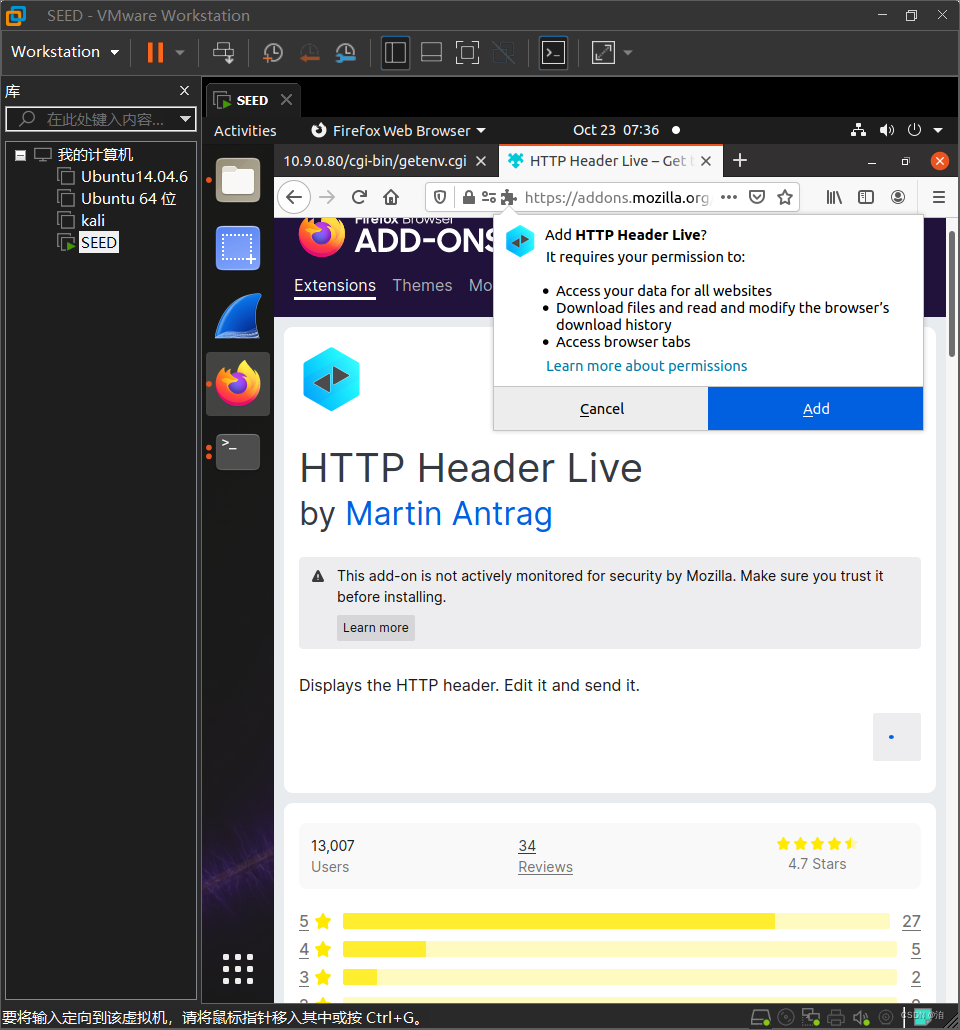
Task: Switch to the Extensions section
Action: tap(334, 286)
